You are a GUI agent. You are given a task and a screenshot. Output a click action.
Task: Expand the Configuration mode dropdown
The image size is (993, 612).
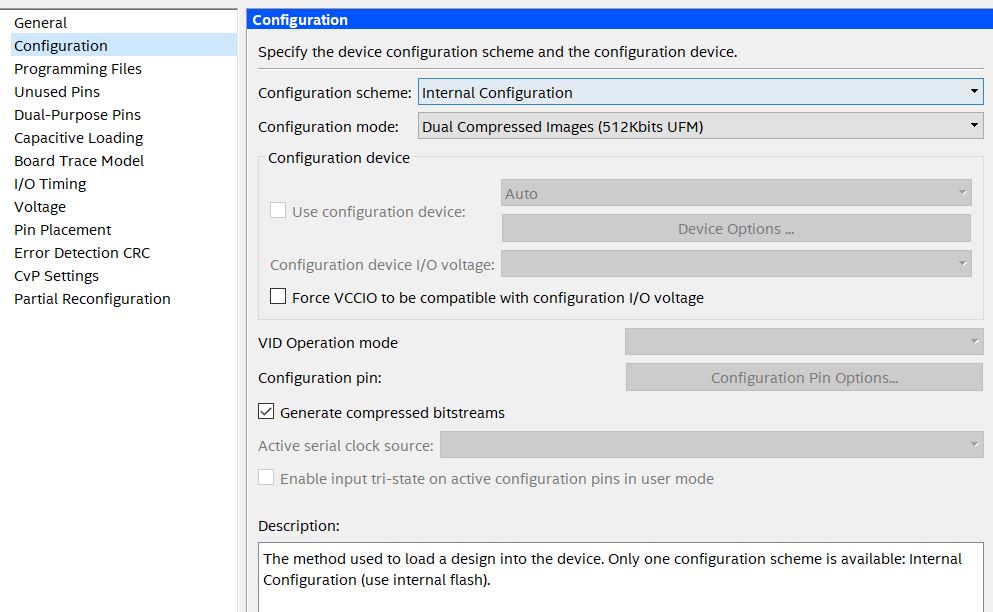[700, 126]
